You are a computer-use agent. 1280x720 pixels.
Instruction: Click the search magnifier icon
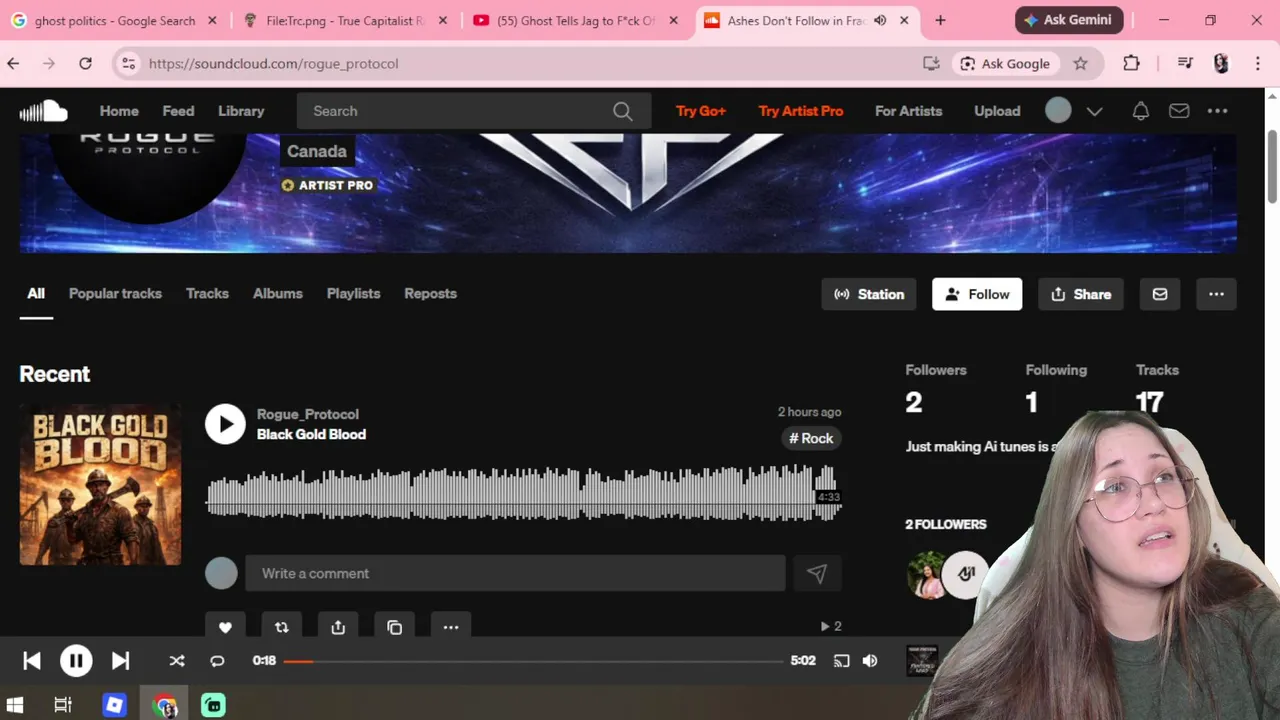[x=623, y=111]
